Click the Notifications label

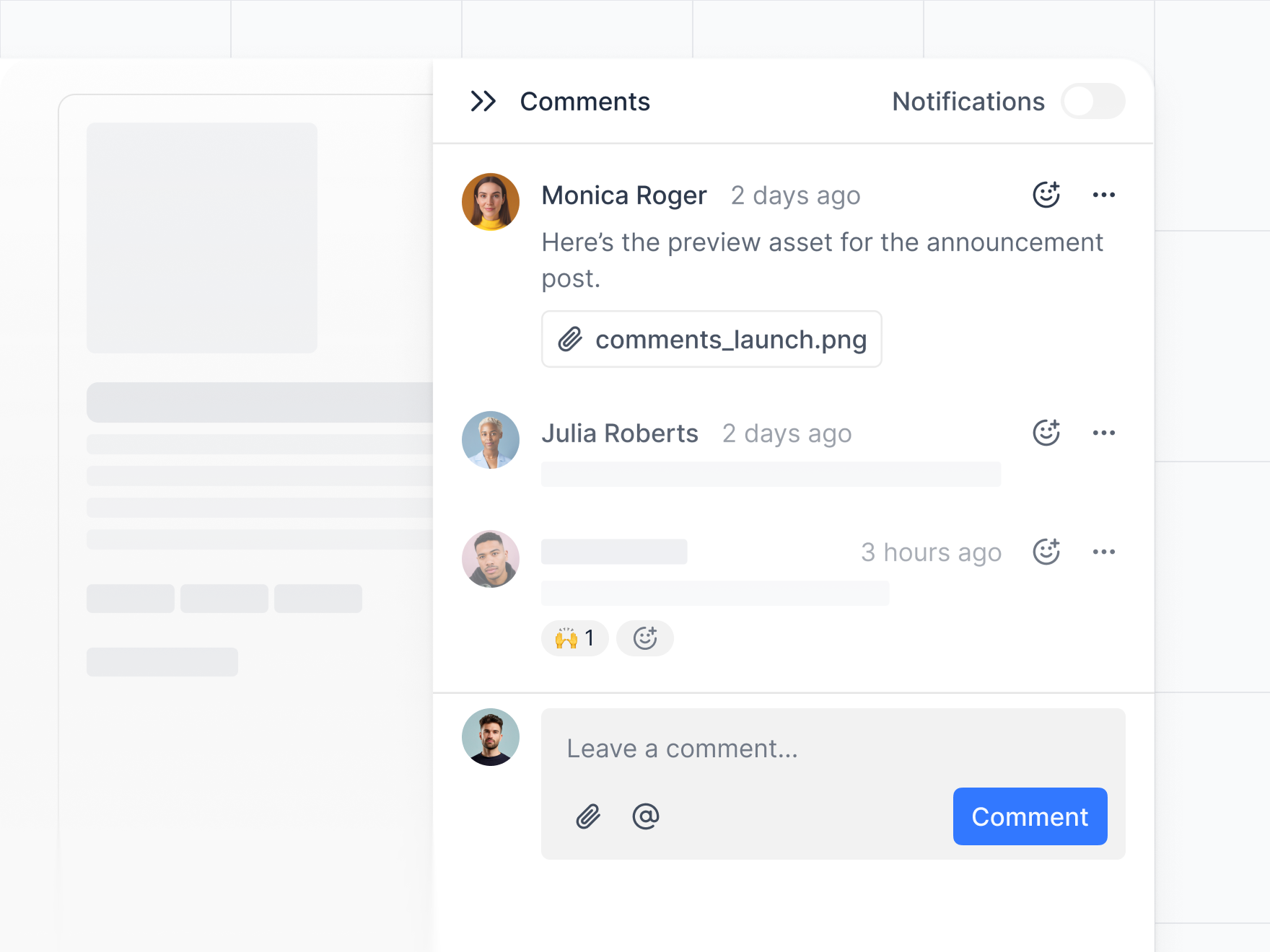[x=968, y=102]
